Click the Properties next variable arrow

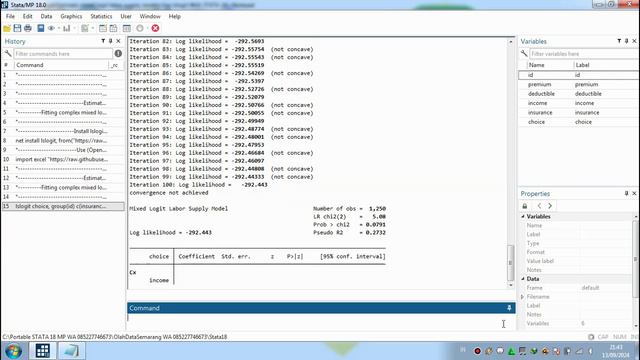click(x=550, y=206)
